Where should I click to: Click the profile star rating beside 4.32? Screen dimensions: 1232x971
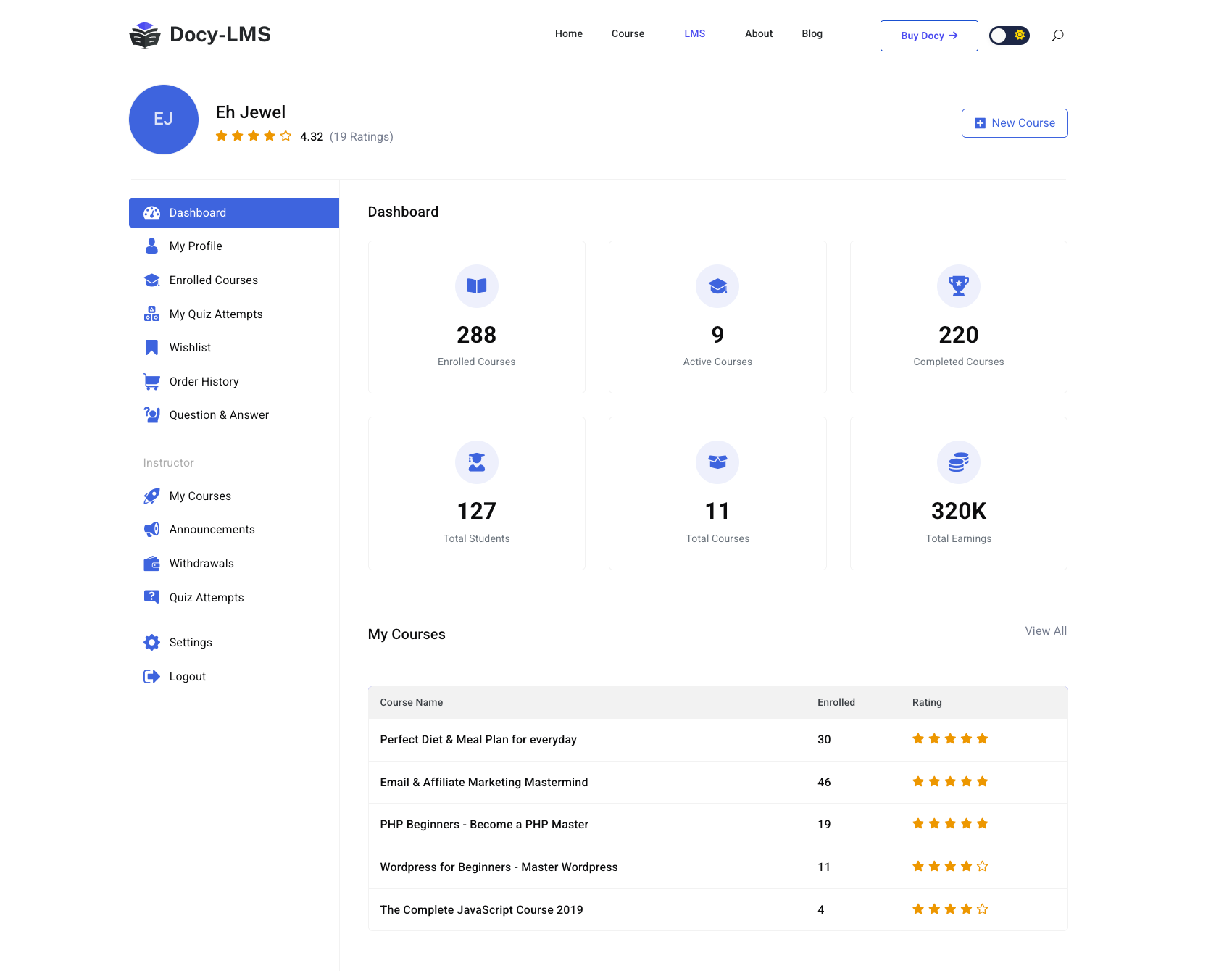[x=254, y=136]
